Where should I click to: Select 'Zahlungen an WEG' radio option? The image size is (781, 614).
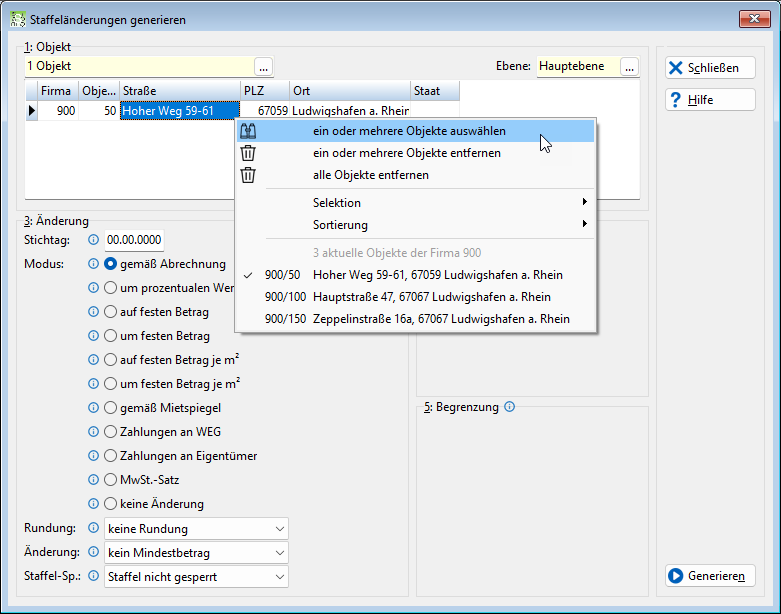pyautogui.click(x=111, y=432)
